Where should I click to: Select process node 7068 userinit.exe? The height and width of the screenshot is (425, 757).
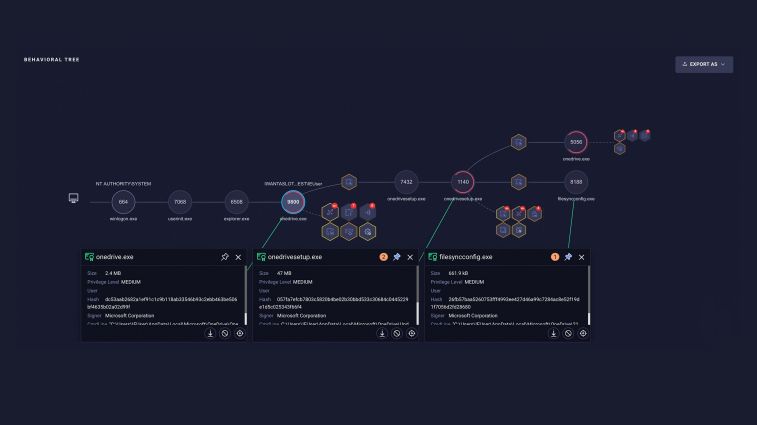tap(180, 202)
